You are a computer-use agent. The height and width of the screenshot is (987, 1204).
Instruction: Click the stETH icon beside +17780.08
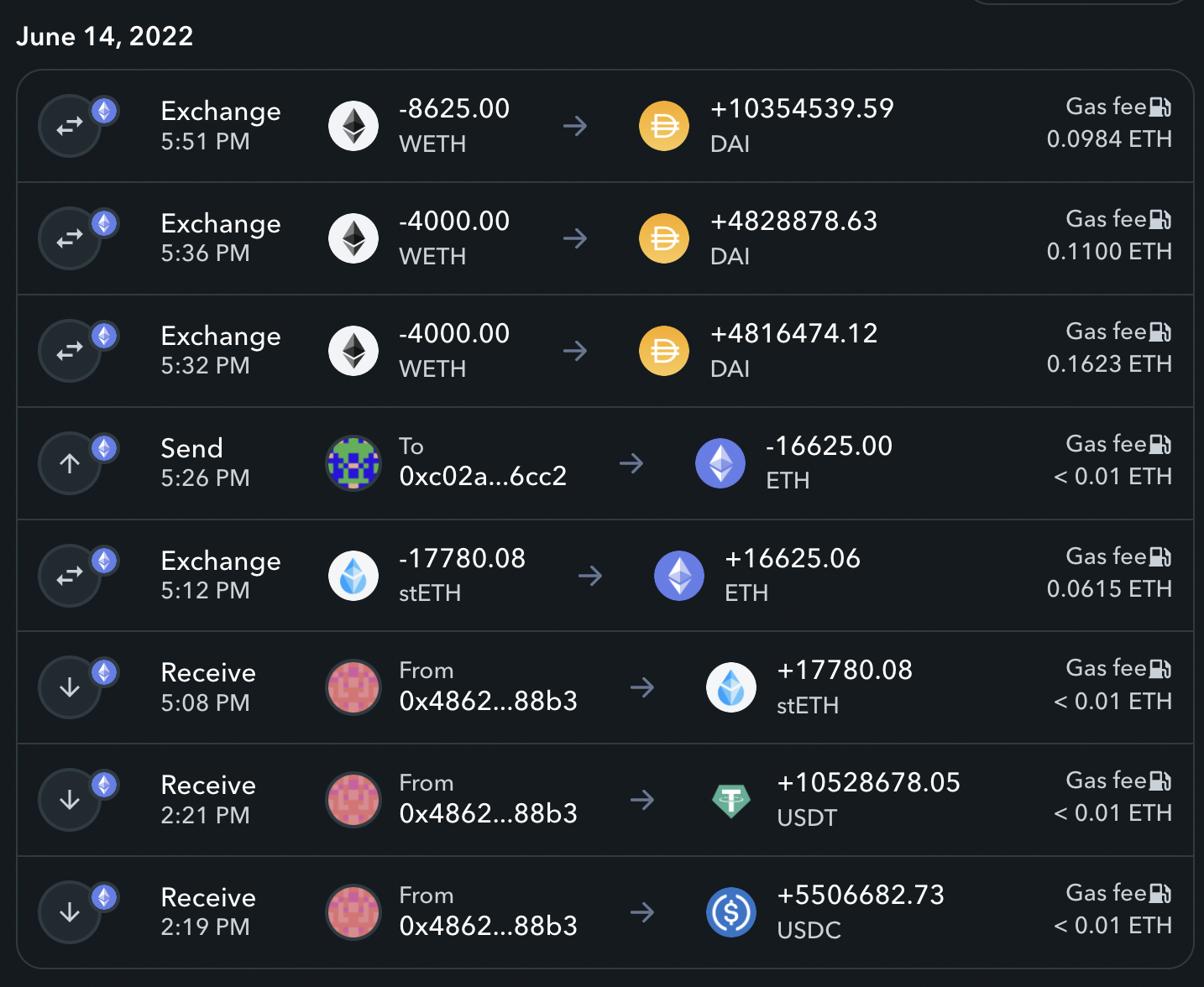(731, 688)
